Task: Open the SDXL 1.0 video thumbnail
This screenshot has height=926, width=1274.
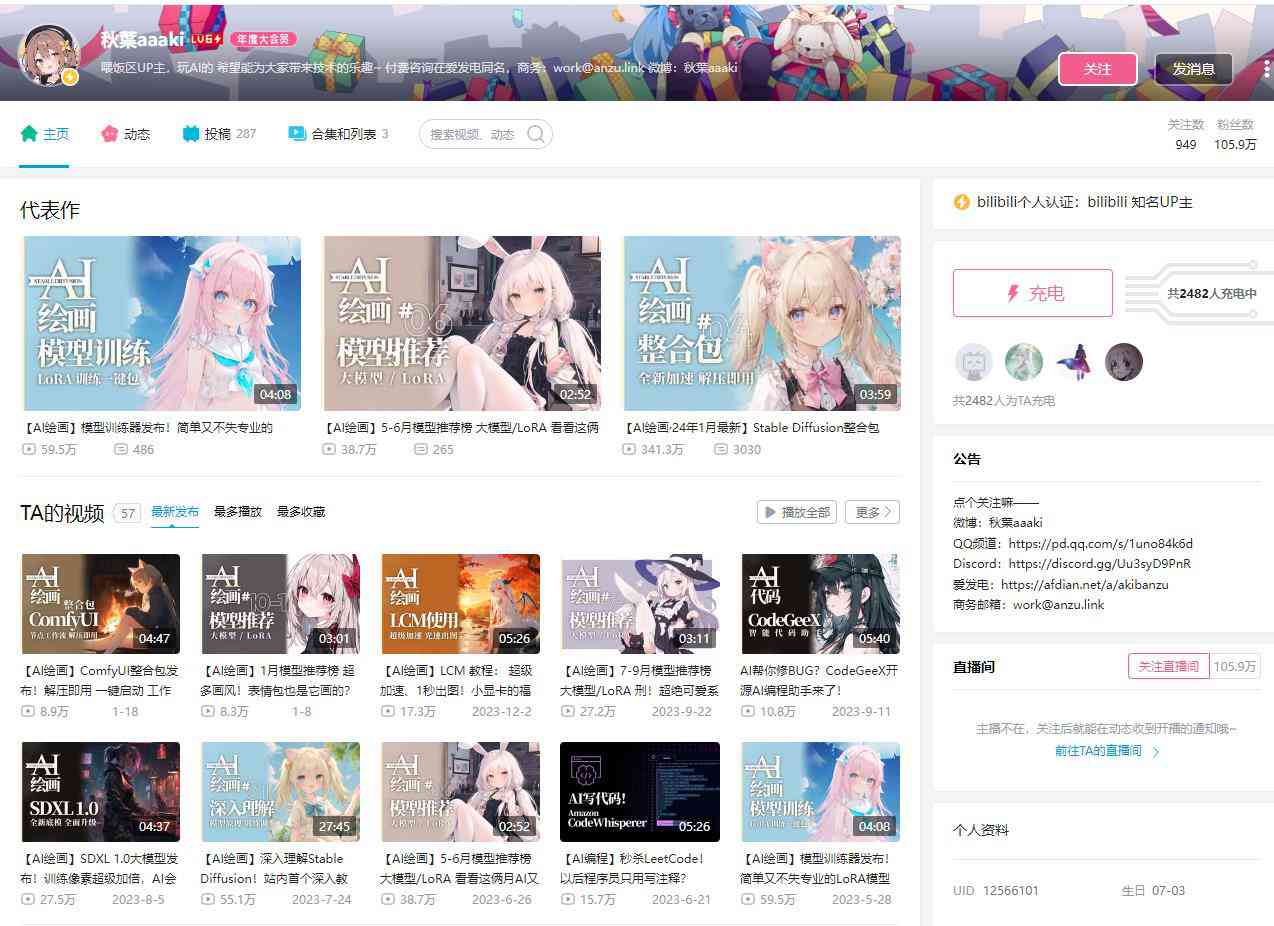Action: [x=101, y=792]
